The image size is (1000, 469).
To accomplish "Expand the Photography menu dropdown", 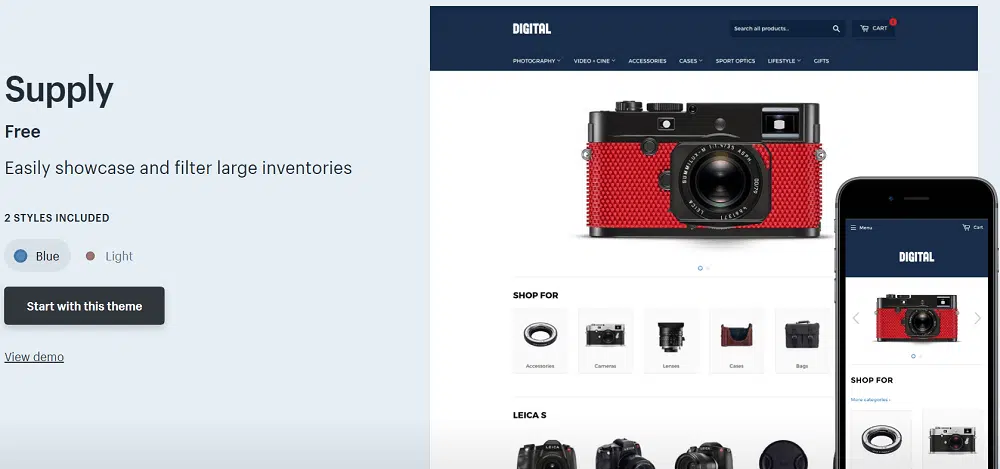I will [536, 61].
